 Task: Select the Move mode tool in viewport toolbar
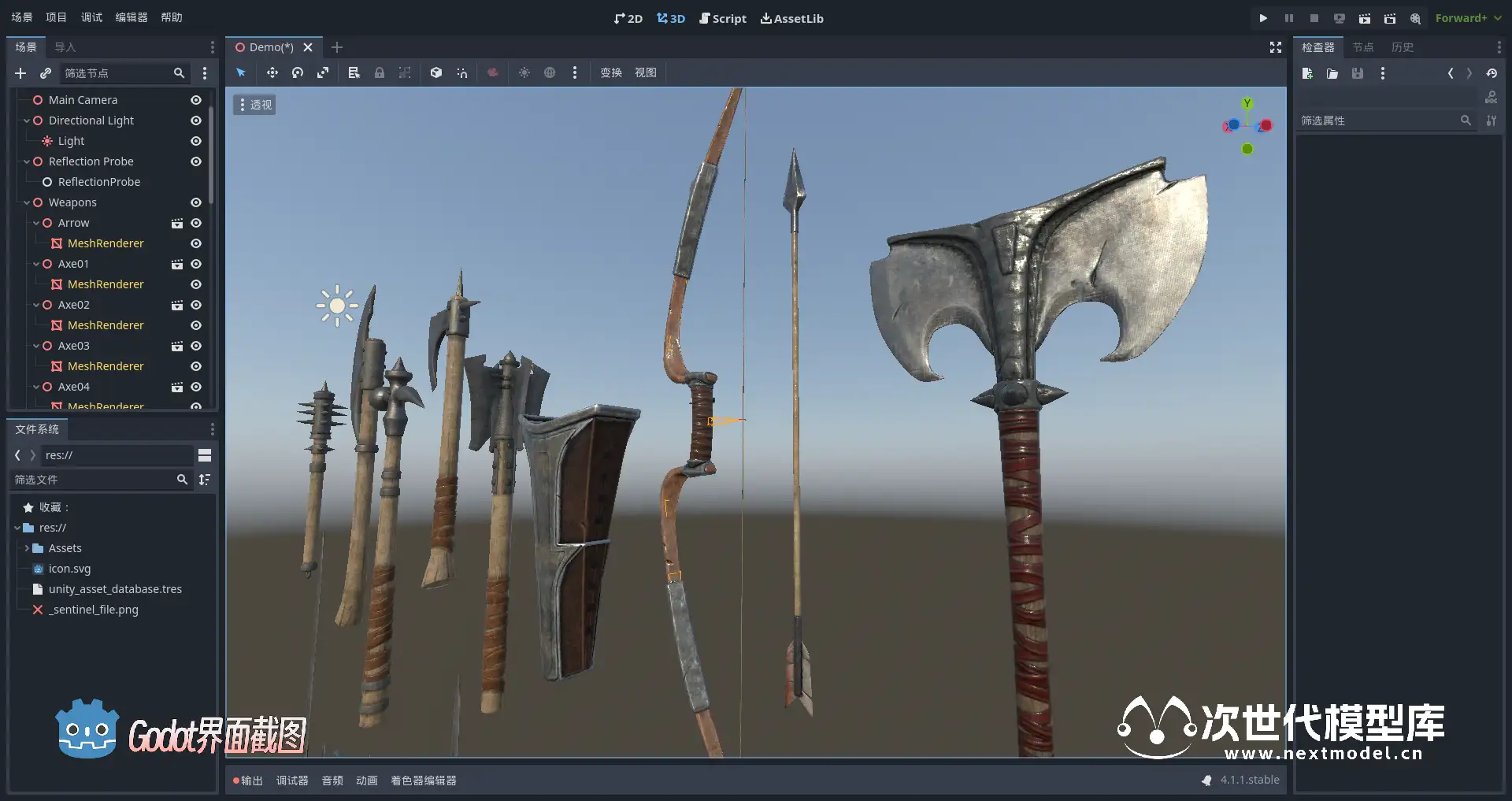point(272,72)
